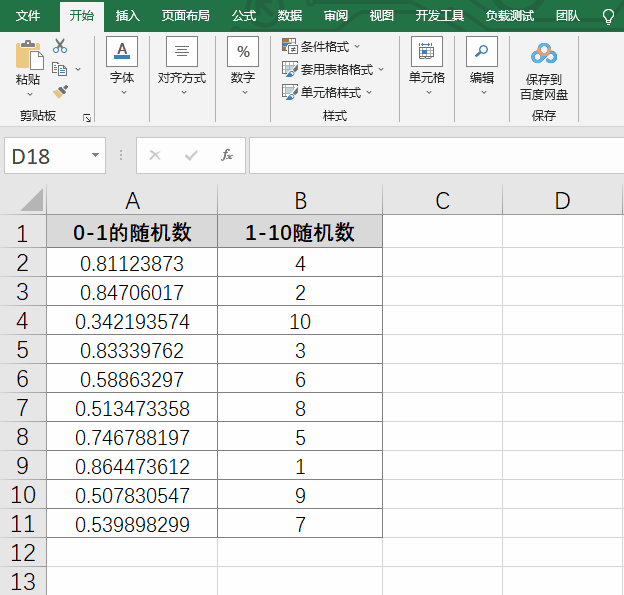
Task: Click the Name Box showing D18
Action: click(x=55, y=156)
